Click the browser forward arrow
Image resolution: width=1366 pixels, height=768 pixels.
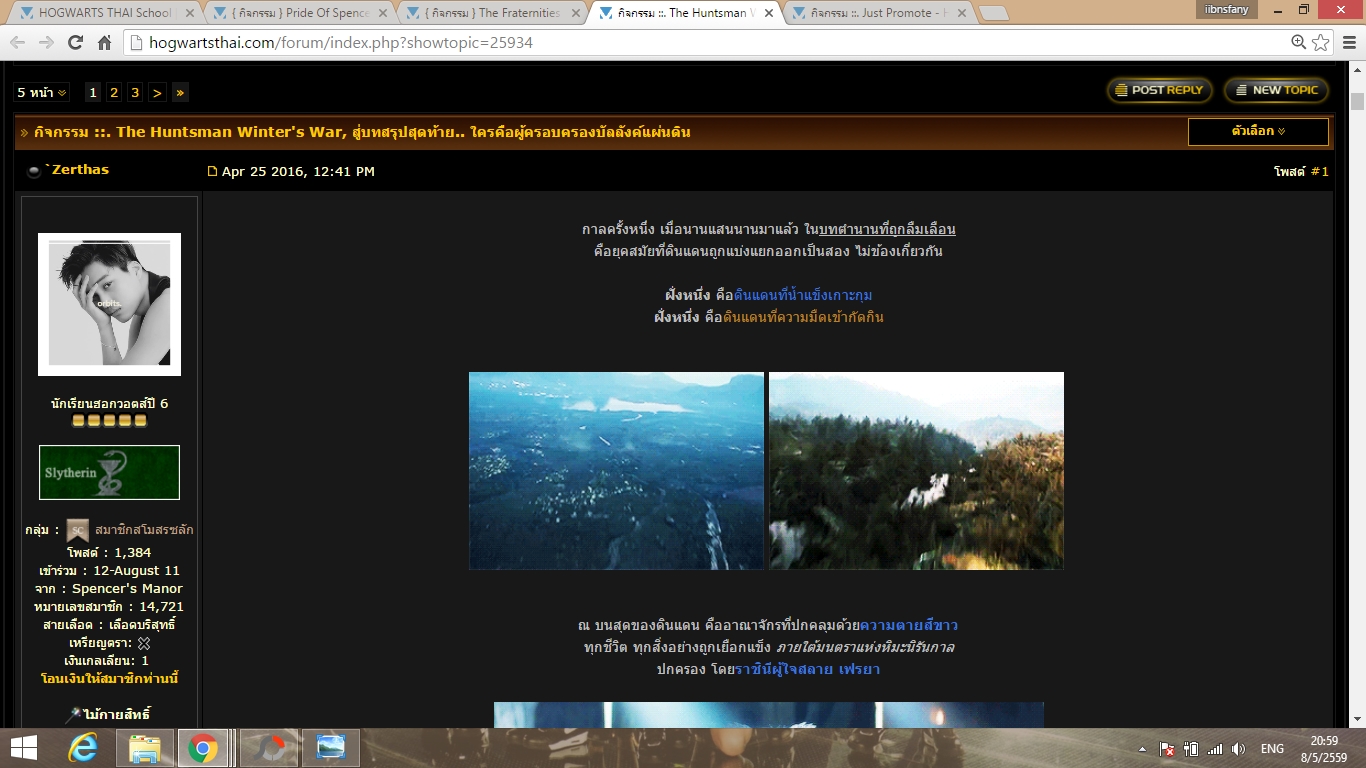coord(46,42)
